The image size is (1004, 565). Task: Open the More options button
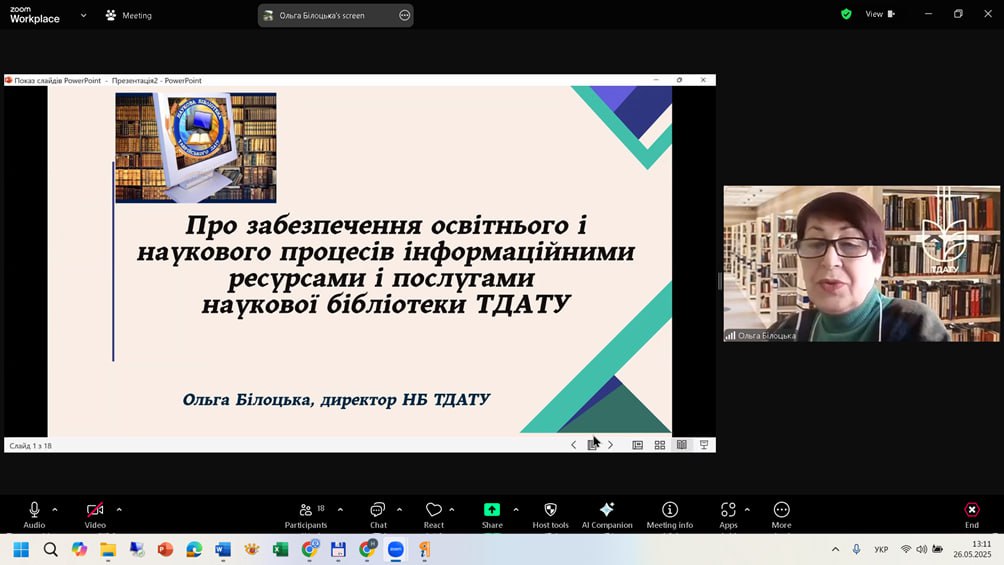[781, 515]
